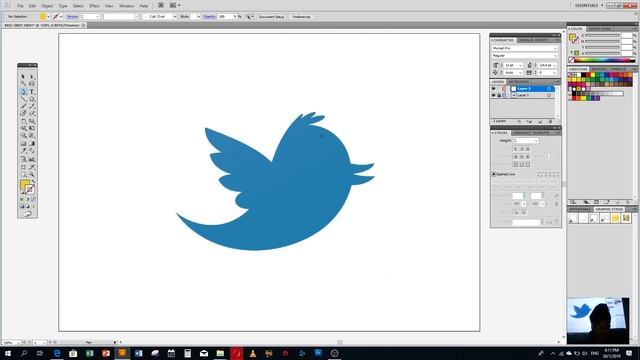Switch to the Appearance tab
Screen dimensions: 640x360
[x=580, y=209]
